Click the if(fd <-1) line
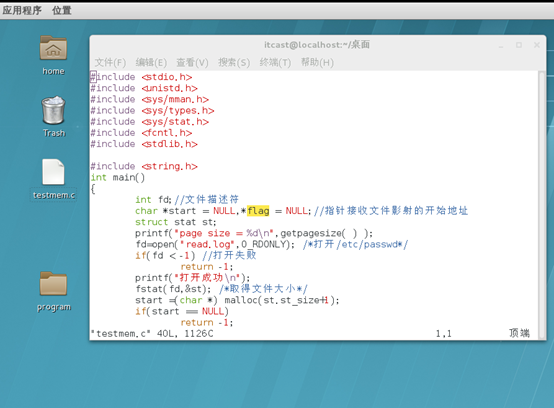Image resolution: width=554 pixels, height=408 pixels. (196, 255)
